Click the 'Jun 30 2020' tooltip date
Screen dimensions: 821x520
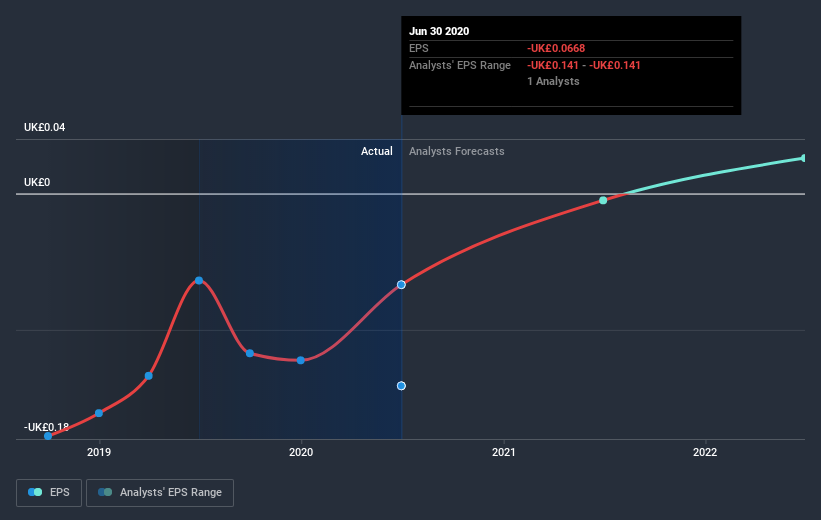(439, 31)
